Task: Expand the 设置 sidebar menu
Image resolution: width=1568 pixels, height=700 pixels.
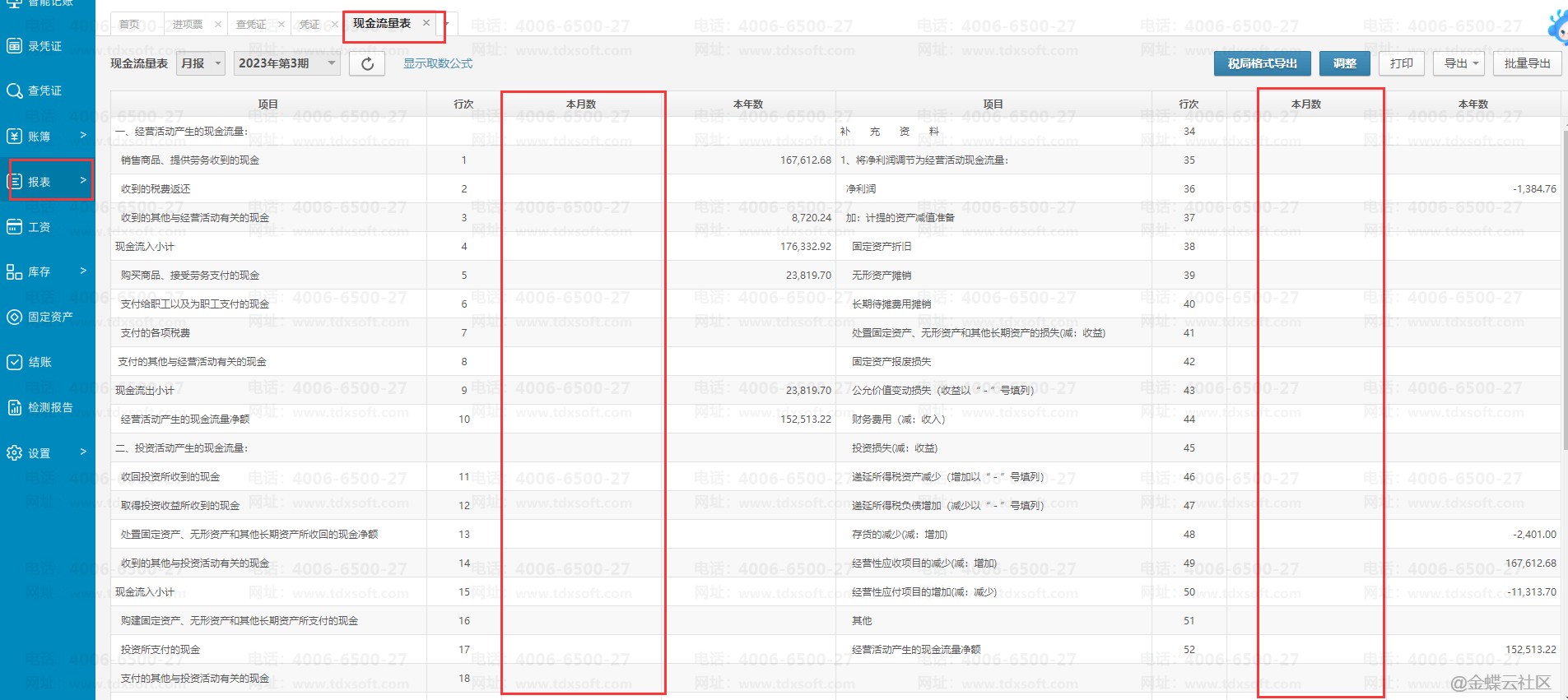Action: tap(49, 452)
